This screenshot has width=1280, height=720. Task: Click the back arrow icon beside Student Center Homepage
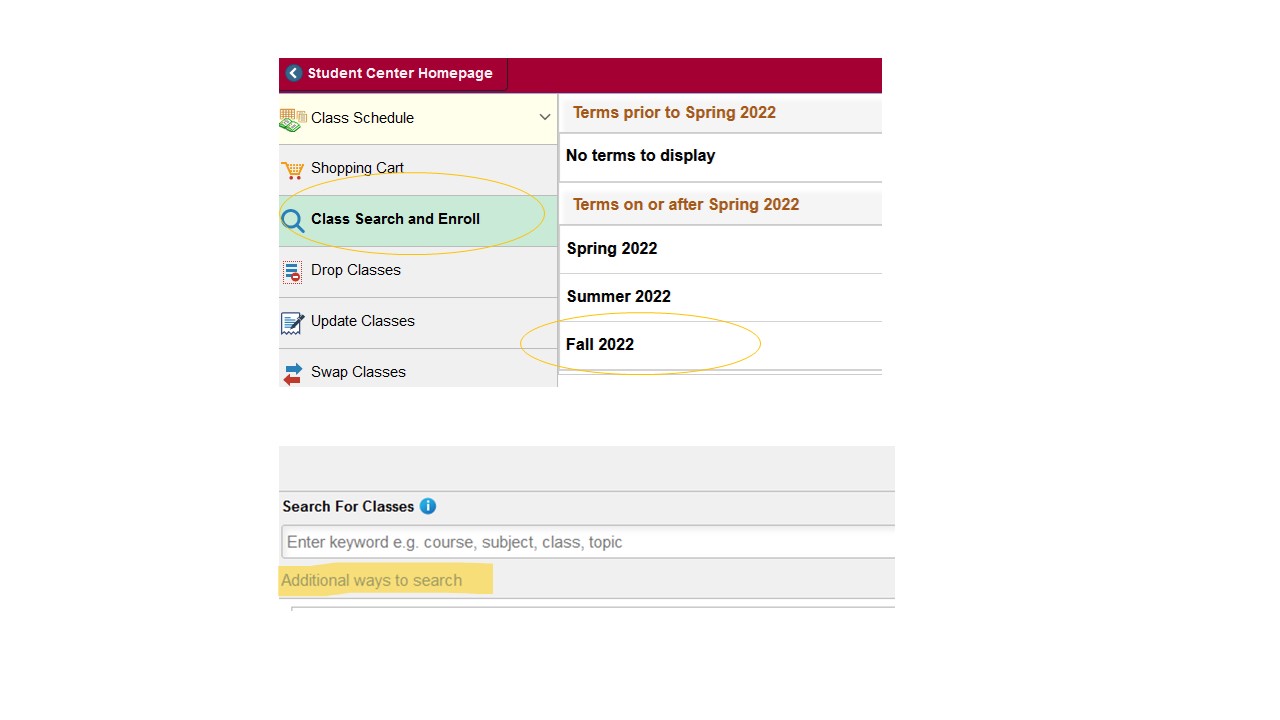(294, 73)
